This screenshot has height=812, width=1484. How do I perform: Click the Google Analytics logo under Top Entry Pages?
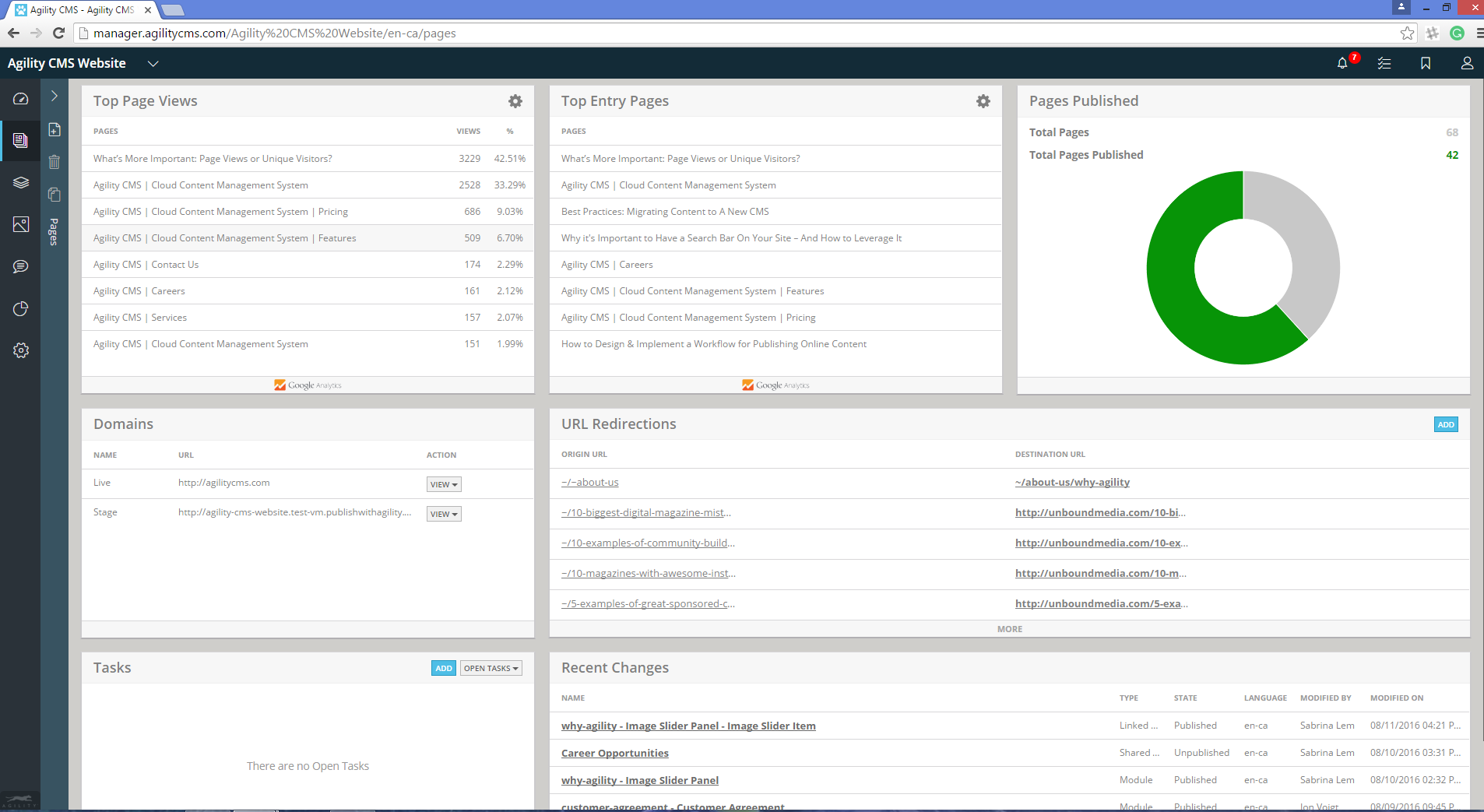[775, 385]
